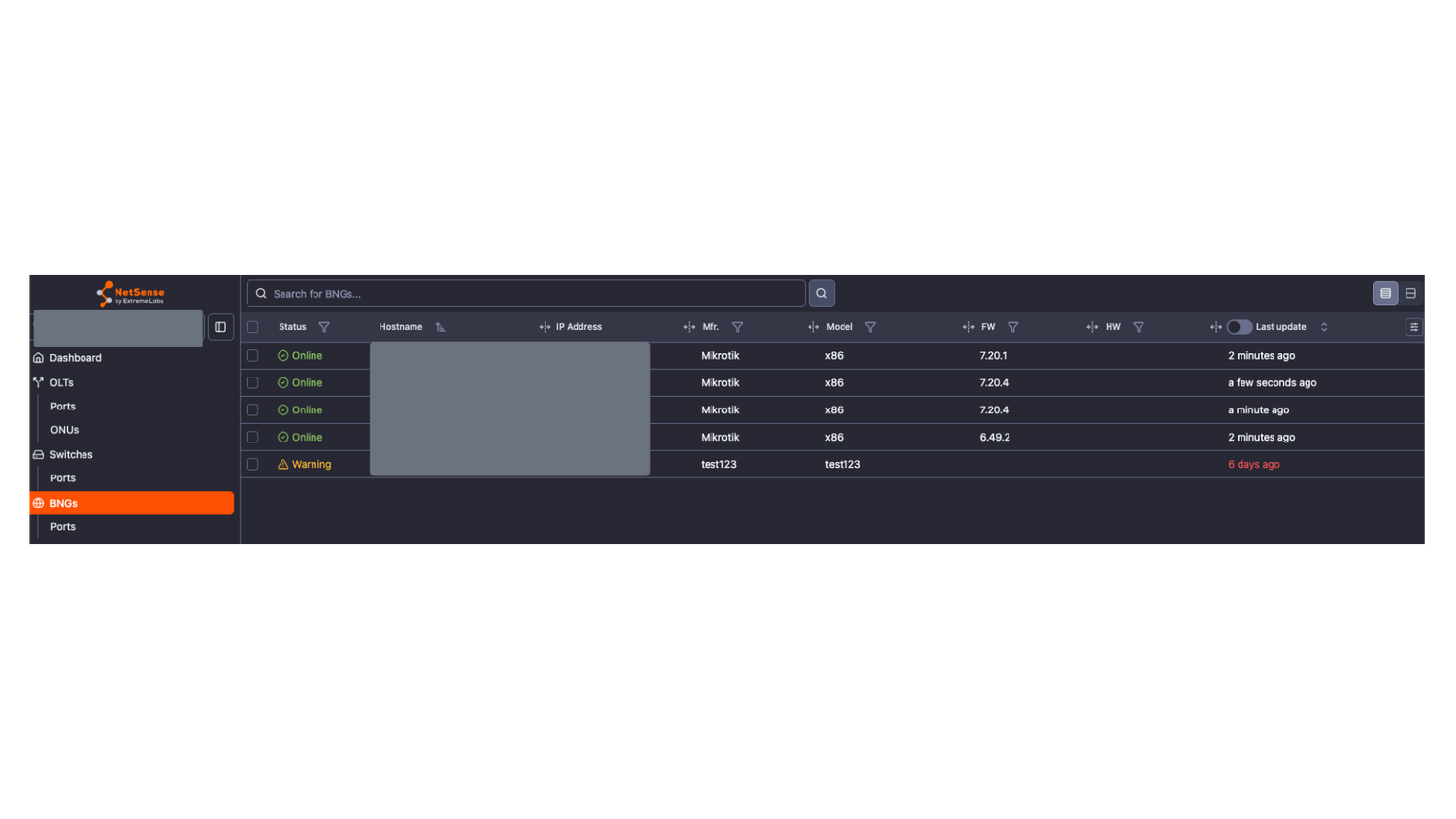
Task: Click the Online status in the 7.20.1 row
Action: point(300,356)
